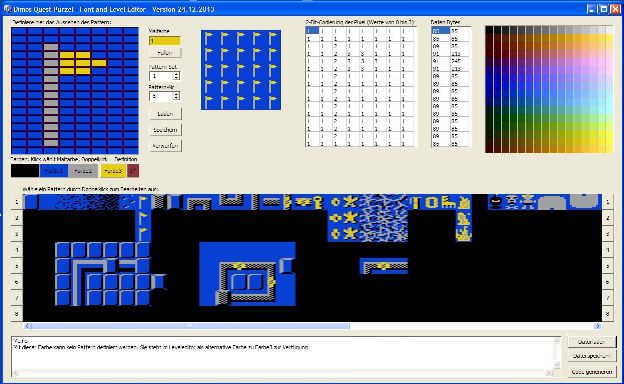Click the right-side row 2 header button
The image size is (624, 384).
pyautogui.click(x=608, y=218)
